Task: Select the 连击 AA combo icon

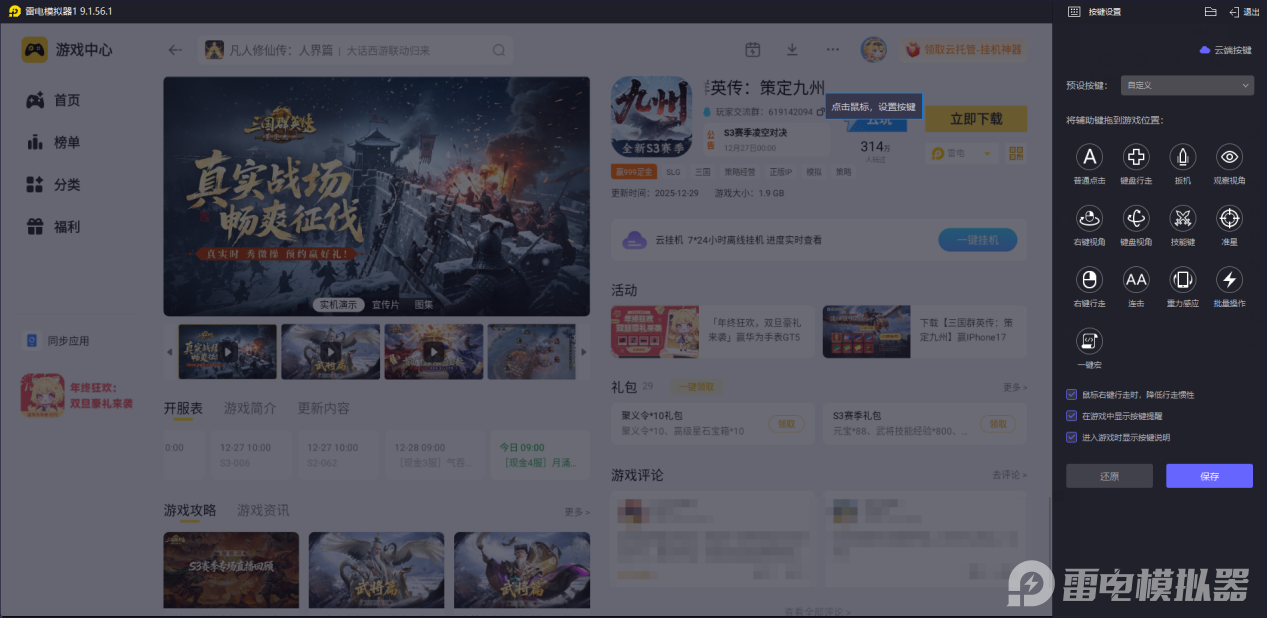Action: coord(1136,279)
